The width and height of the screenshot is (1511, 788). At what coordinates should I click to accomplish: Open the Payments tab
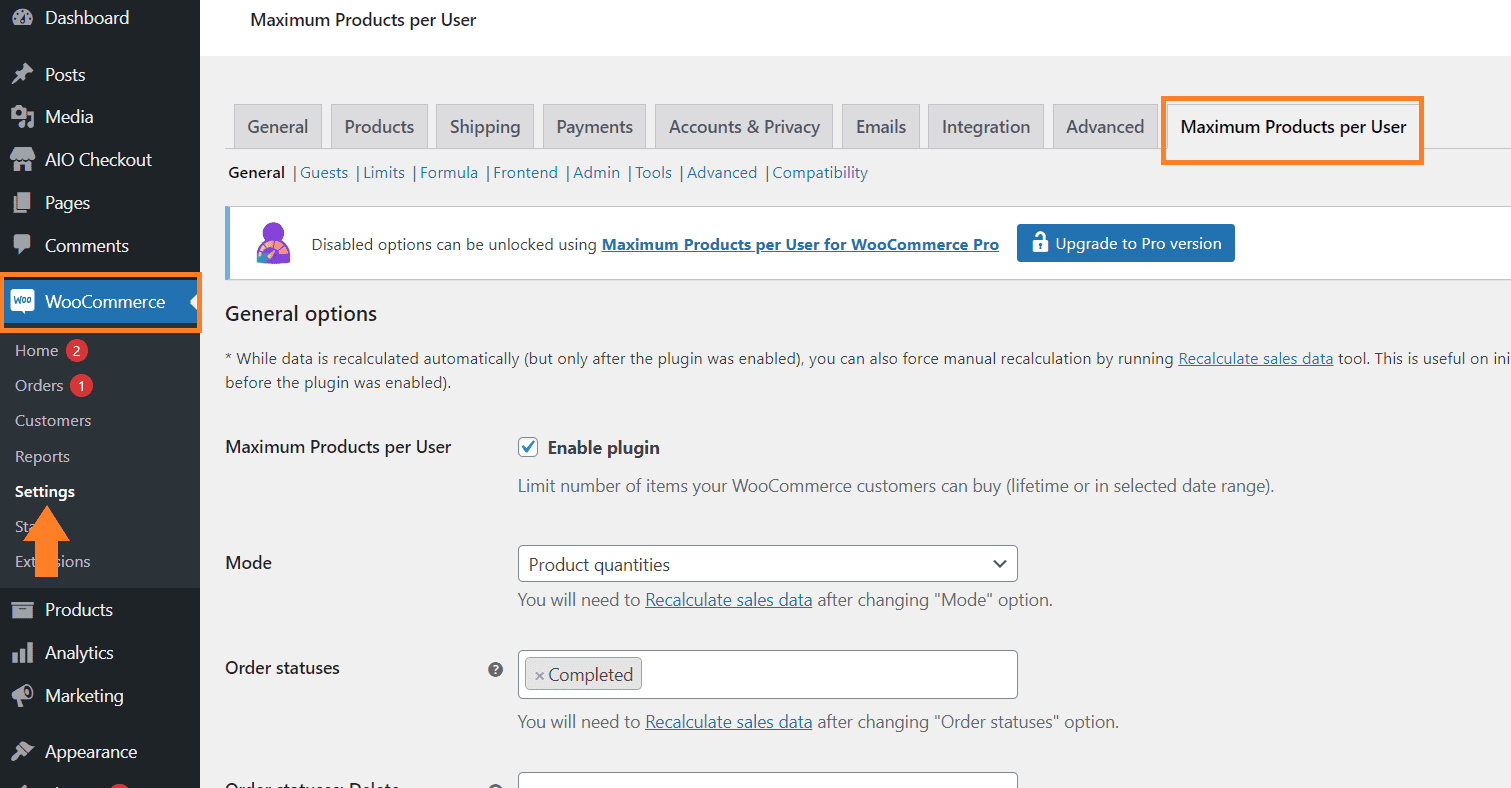[594, 127]
